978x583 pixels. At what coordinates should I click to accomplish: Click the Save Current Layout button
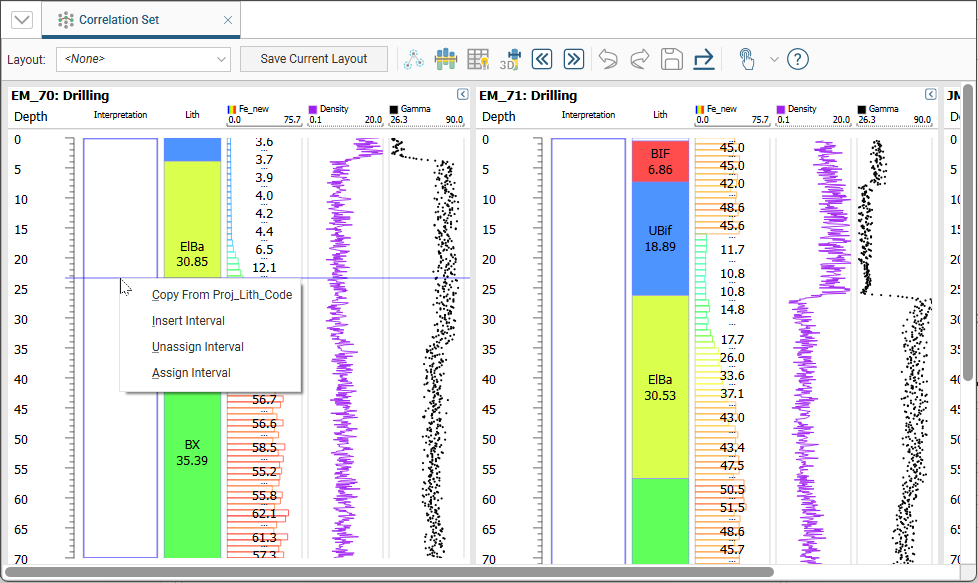(x=314, y=59)
